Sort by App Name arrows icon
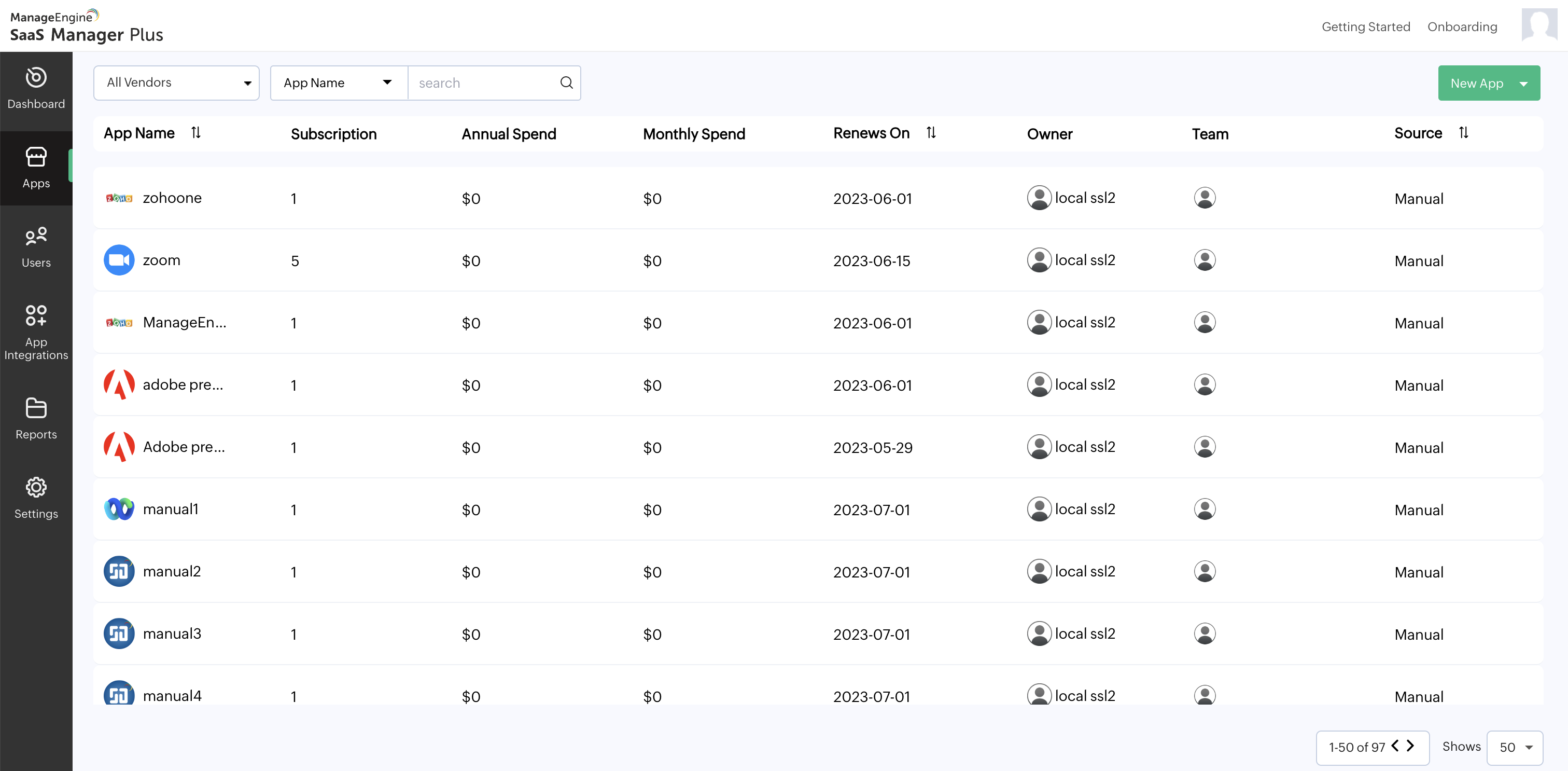 click(x=196, y=133)
